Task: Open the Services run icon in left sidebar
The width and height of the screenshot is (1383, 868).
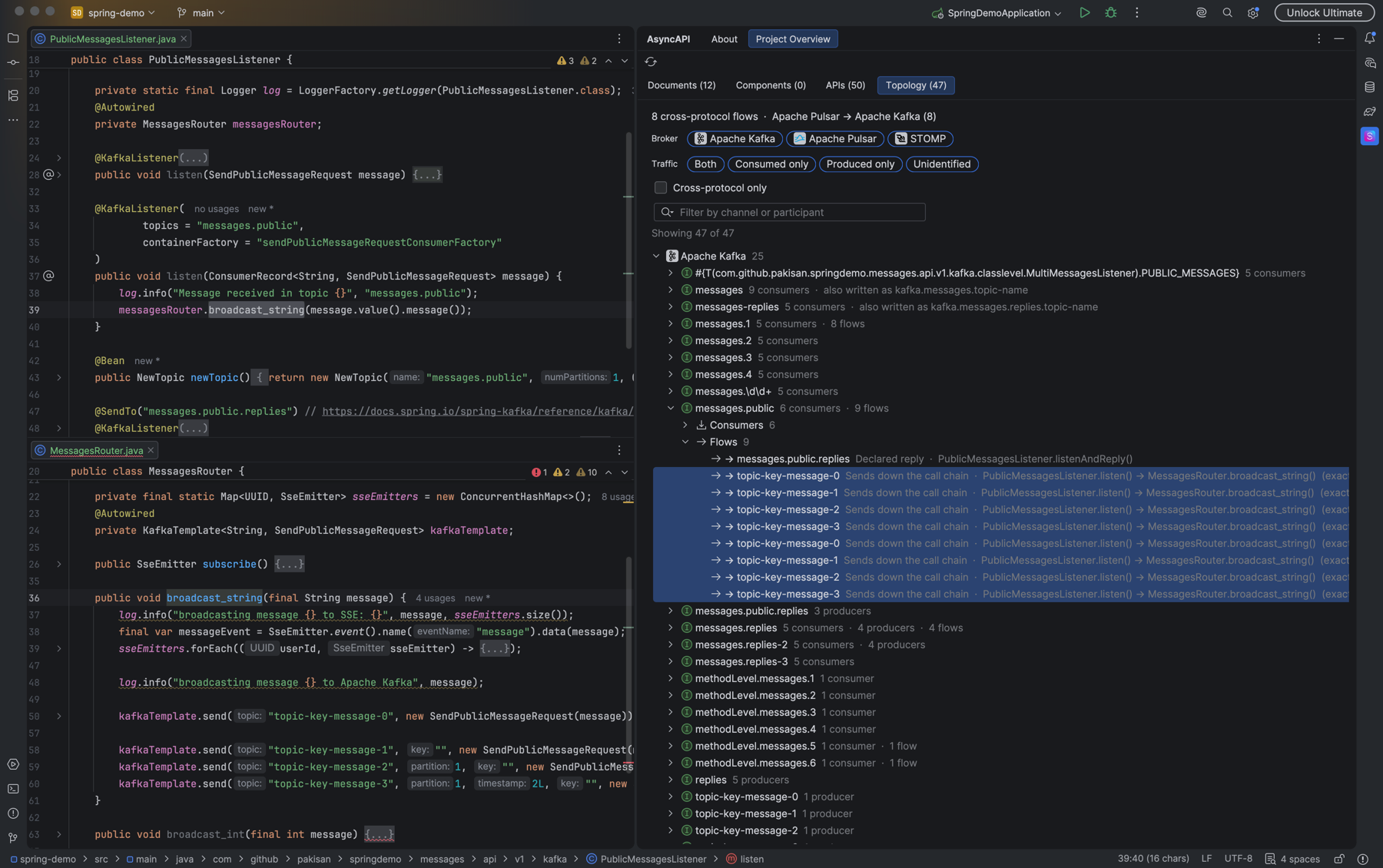Action: click(x=13, y=764)
